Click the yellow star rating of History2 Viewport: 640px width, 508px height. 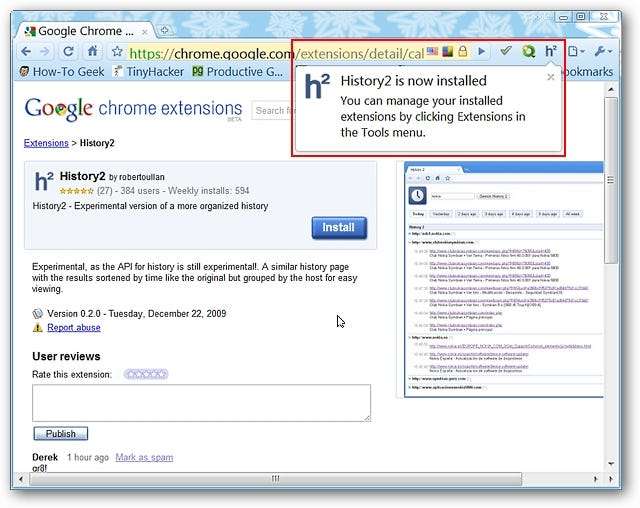[76, 191]
